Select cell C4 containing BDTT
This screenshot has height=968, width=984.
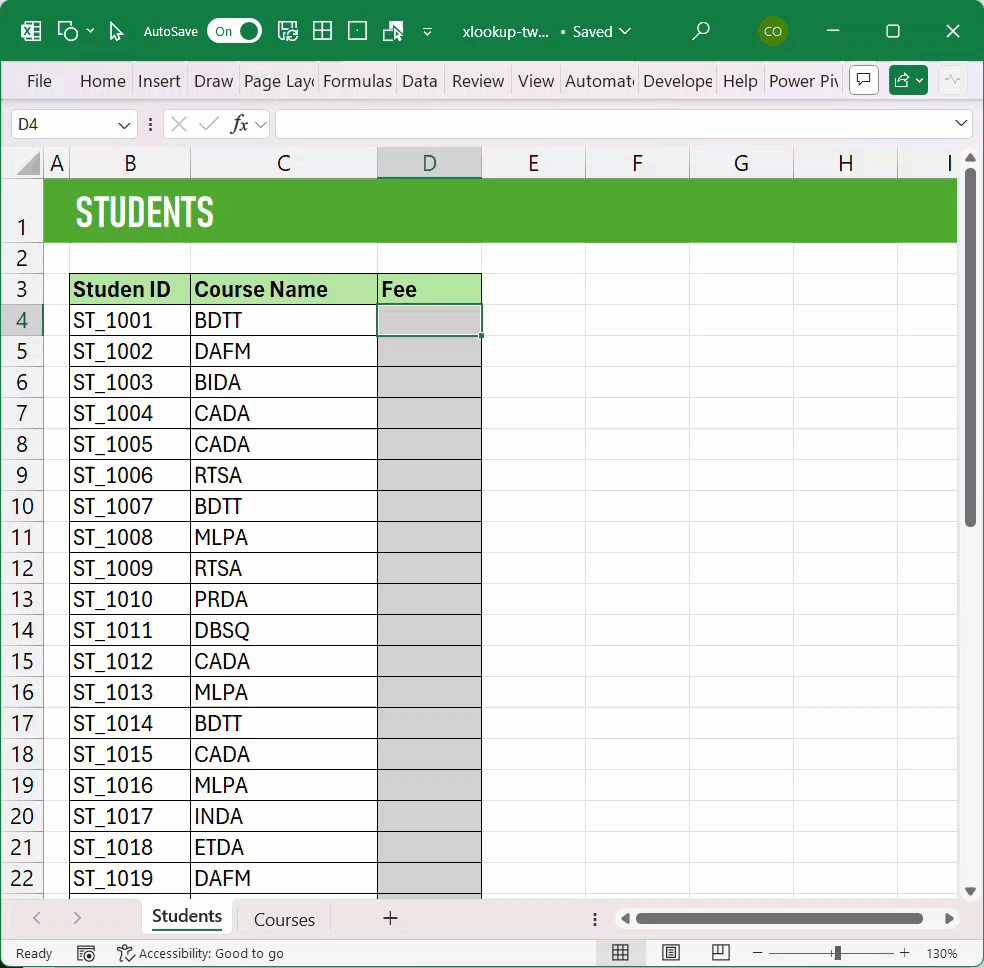[284, 321]
